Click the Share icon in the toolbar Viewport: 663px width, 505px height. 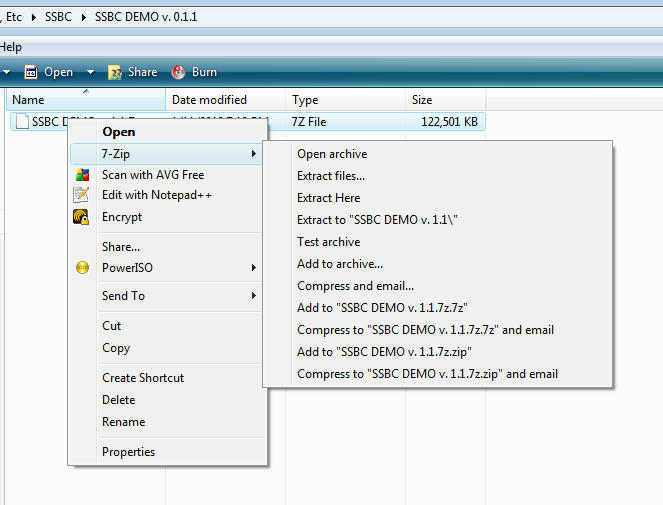point(115,72)
